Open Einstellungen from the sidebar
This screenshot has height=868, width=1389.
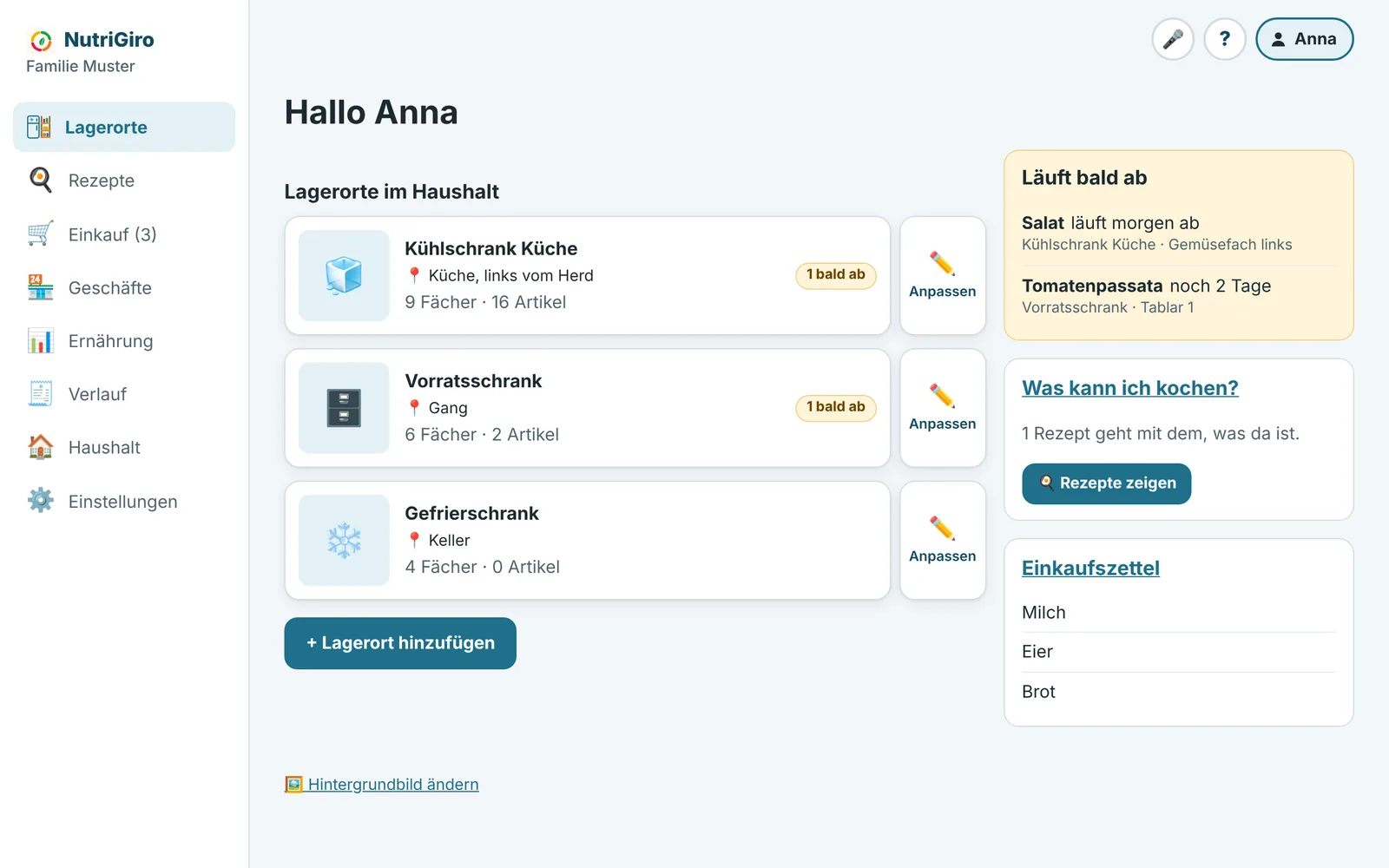click(124, 501)
